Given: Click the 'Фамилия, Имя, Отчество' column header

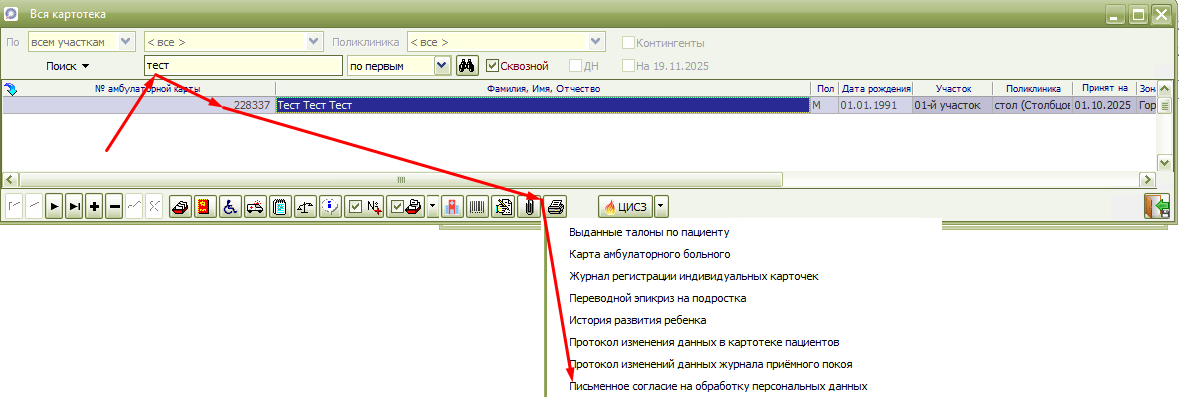Looking at the screenshot, I should tap(543, 89).
